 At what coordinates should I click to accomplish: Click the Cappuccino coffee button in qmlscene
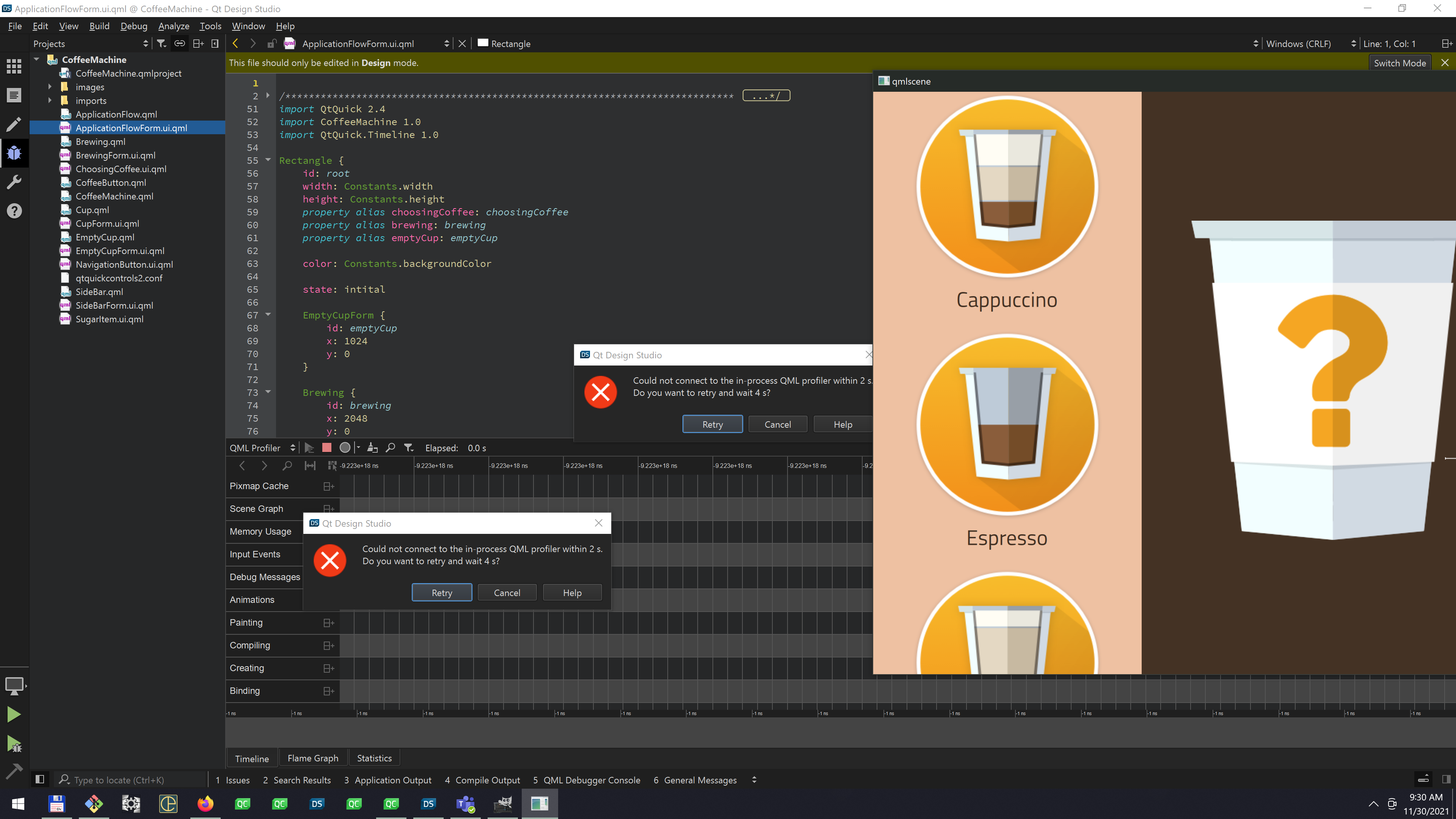click(x=1007, y=187)
